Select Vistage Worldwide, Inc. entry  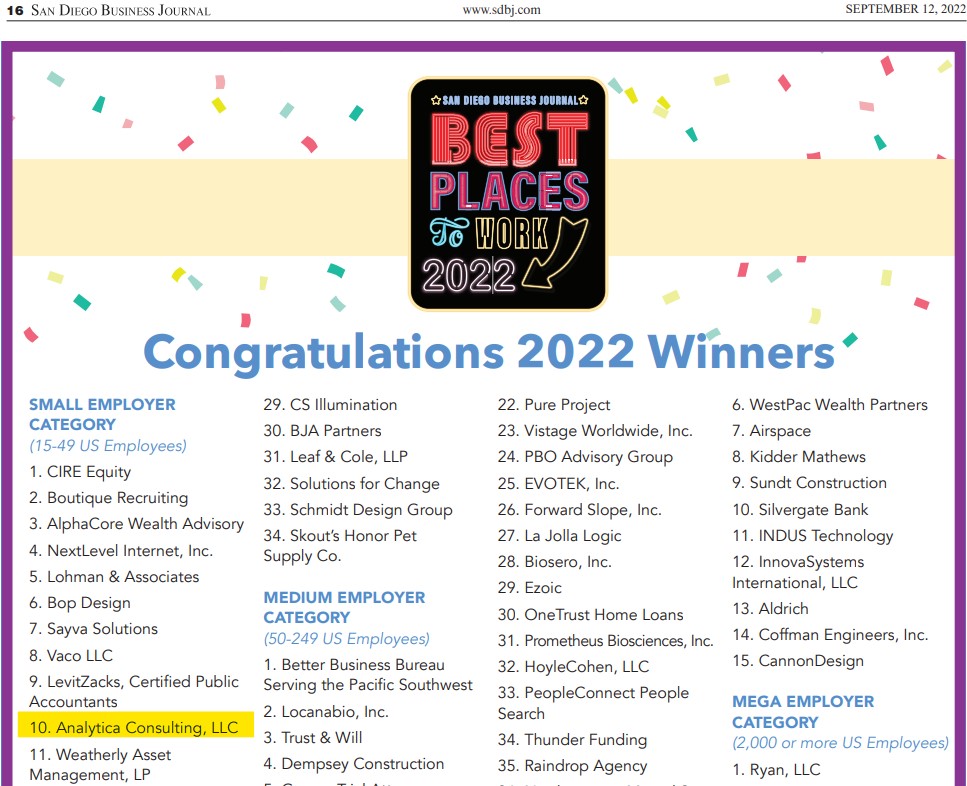(595, 431)
